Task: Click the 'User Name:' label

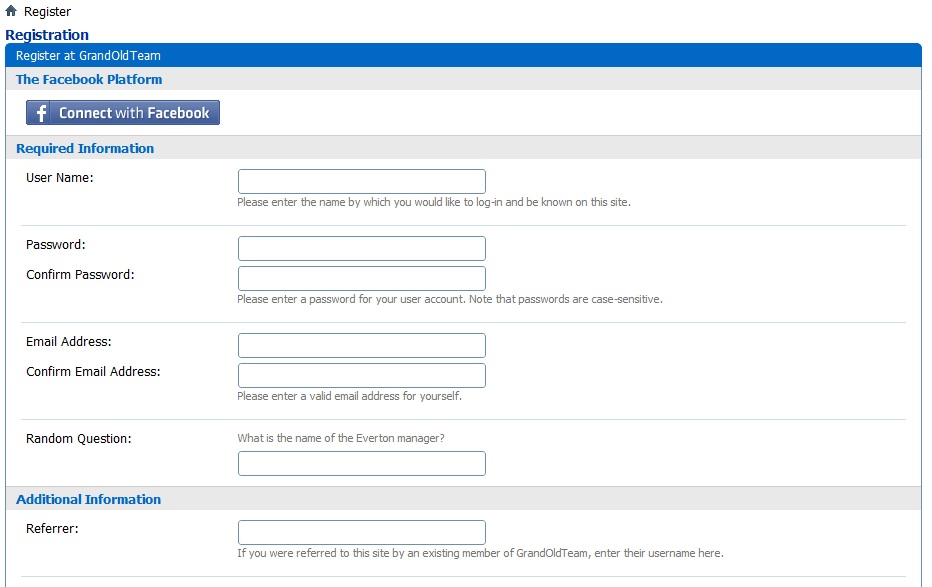Action: (59, 178)
